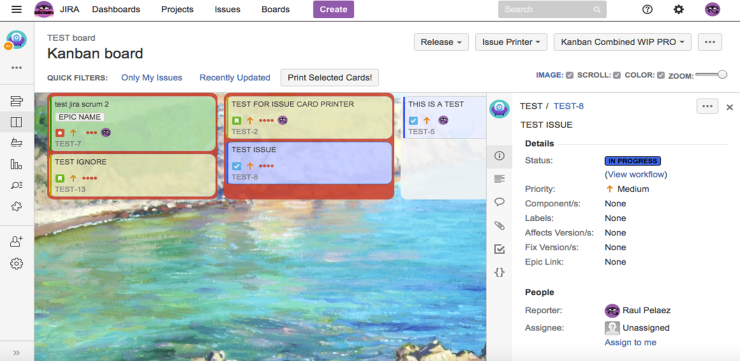Click the unassigned avatar placeholder

coord(612,327)
